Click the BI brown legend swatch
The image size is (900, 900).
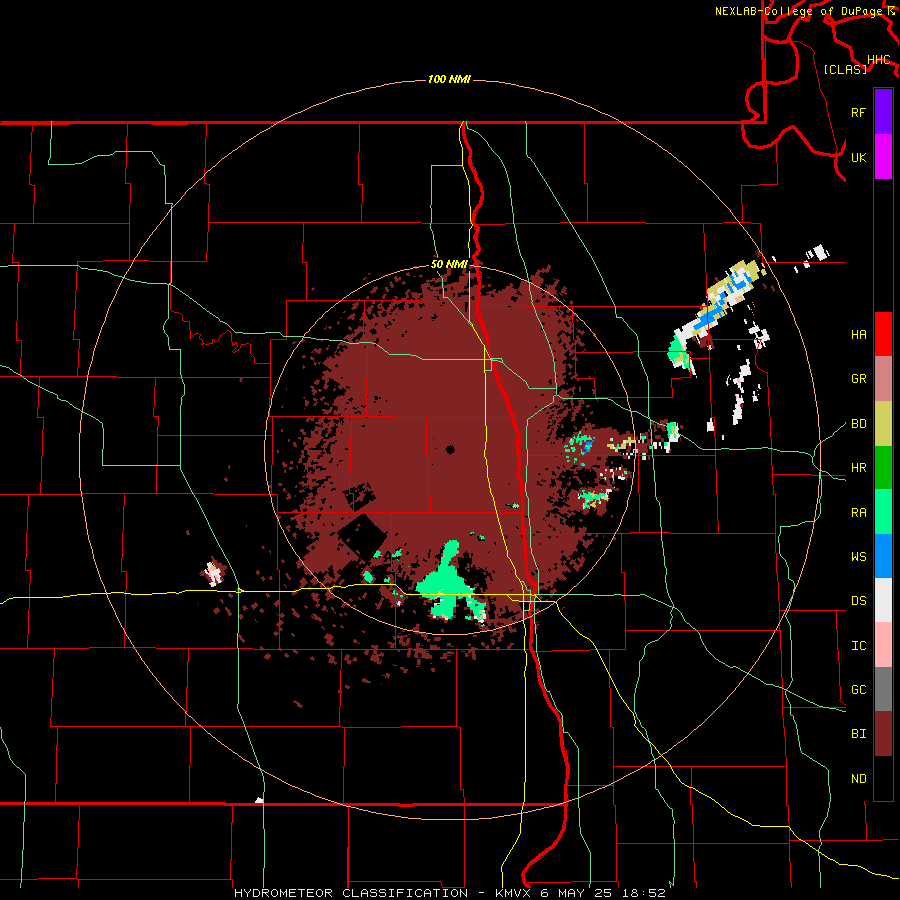point(883,734)
